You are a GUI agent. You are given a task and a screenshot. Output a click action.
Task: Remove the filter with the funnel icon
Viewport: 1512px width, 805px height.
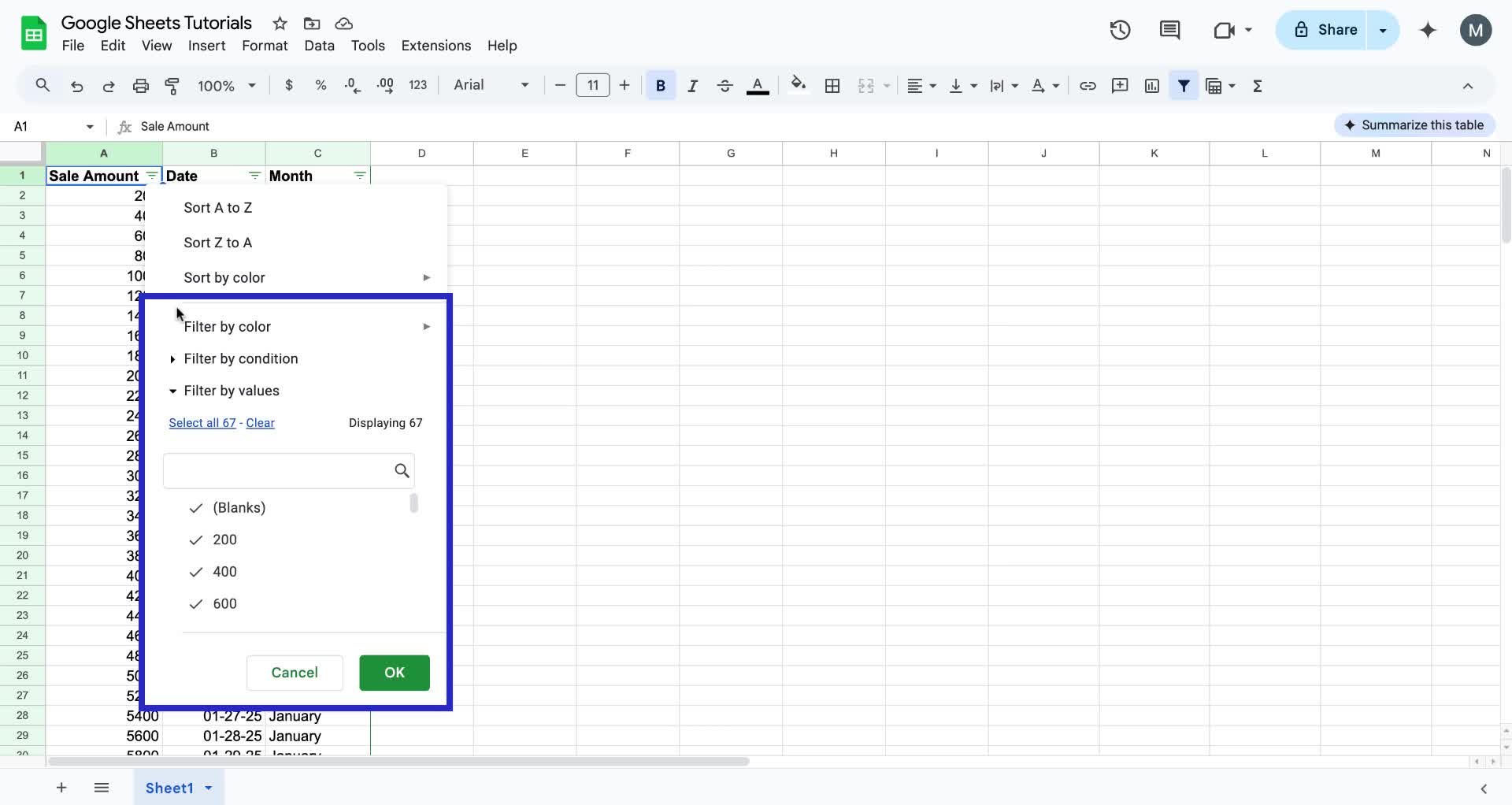coord(1184,86)
